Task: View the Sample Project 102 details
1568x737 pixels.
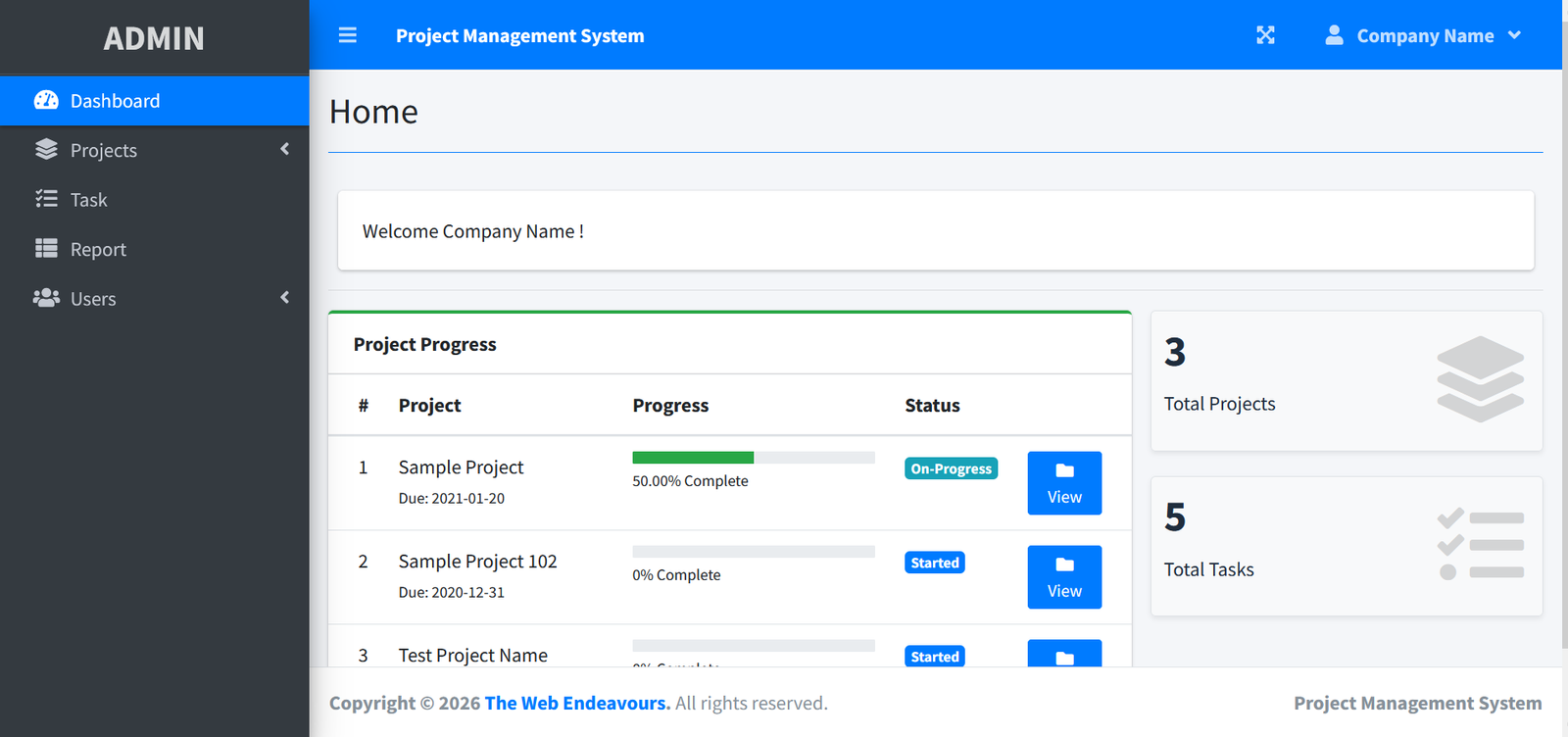Action: coord(1064,577)
